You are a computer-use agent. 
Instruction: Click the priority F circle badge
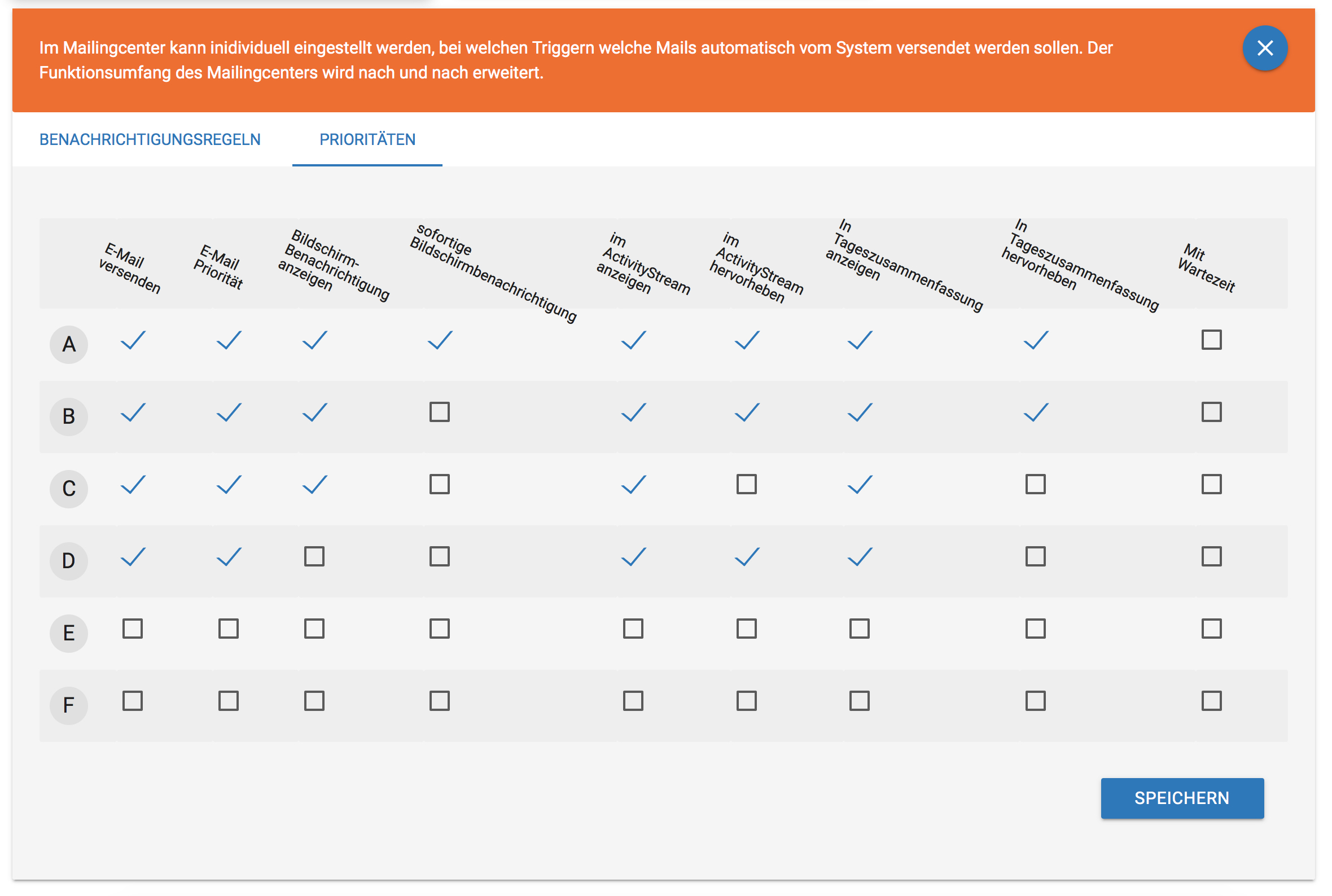(x=68, y=705)
